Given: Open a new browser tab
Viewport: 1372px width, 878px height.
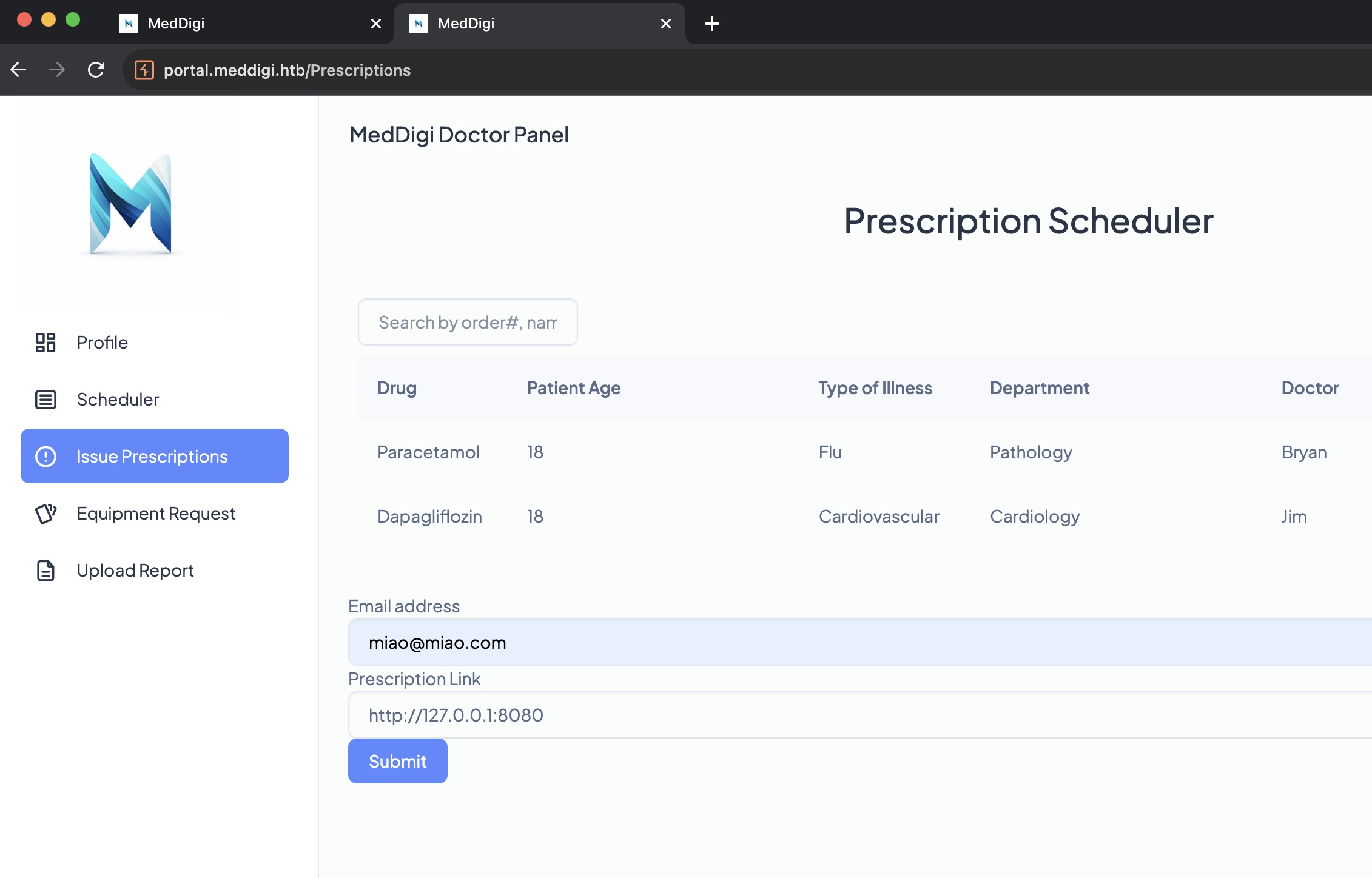Looking at the screenshot, I should click(x=712, y=24).
